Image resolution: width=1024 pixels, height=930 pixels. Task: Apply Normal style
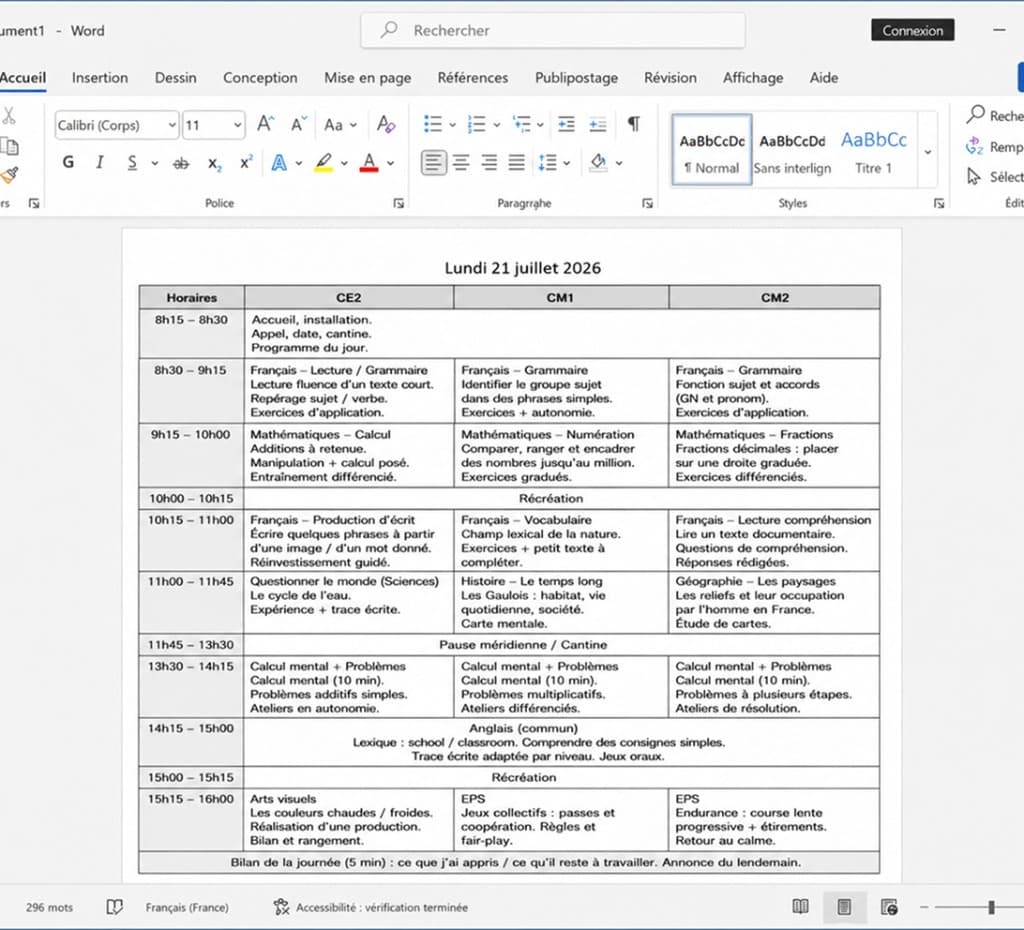712,151
